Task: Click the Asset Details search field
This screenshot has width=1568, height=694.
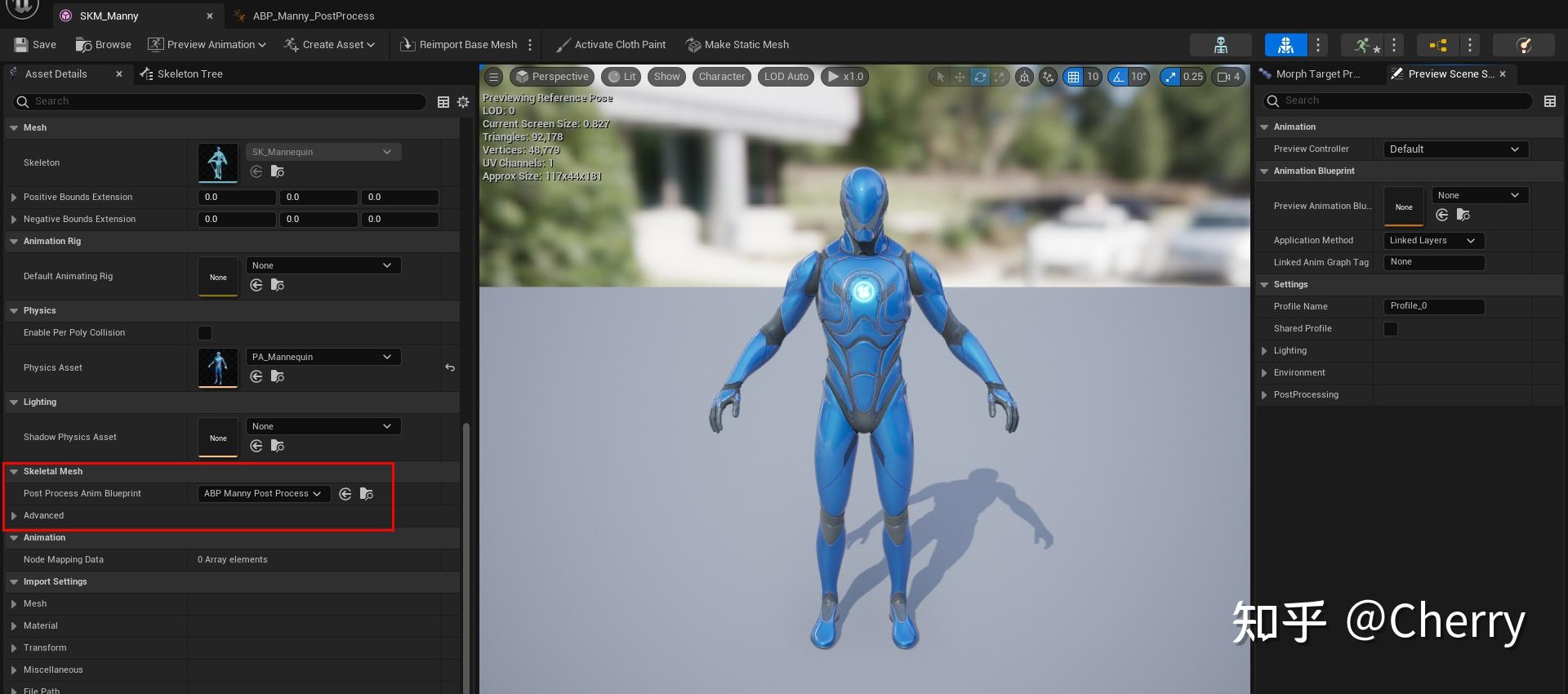Action: (x=220, y=101)
